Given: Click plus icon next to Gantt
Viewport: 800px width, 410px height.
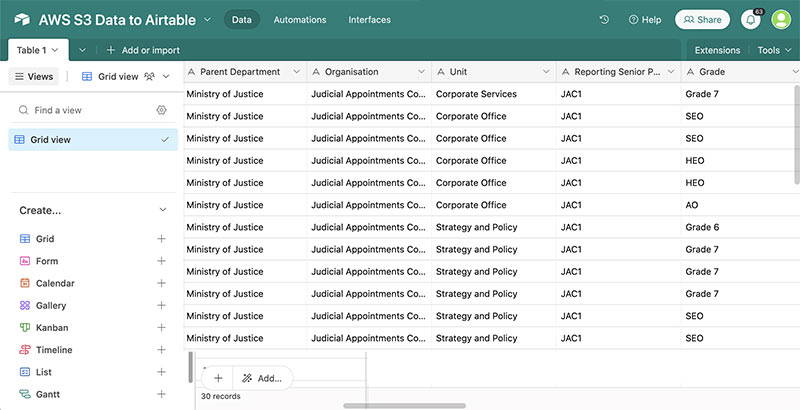Looking at the screenshot, I should (x=161, y=394).
